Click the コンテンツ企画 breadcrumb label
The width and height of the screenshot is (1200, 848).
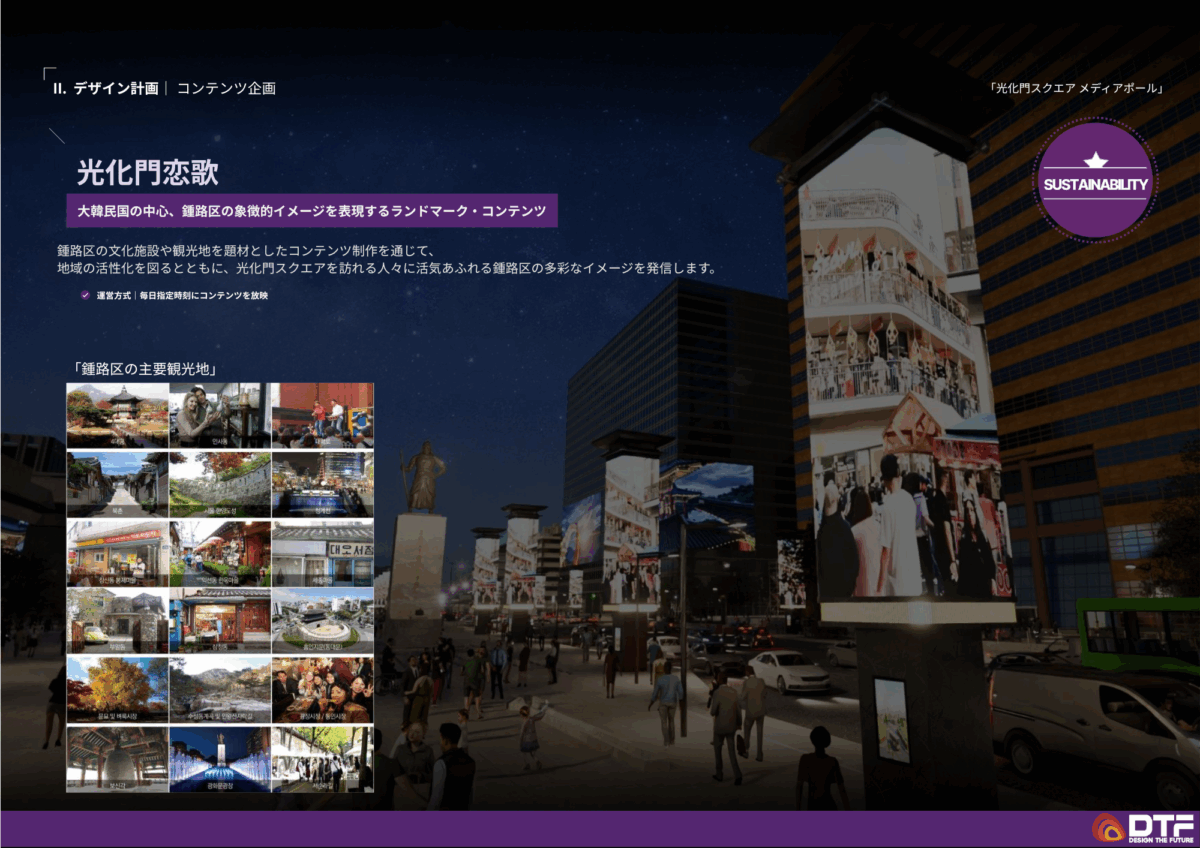[226, 88]
